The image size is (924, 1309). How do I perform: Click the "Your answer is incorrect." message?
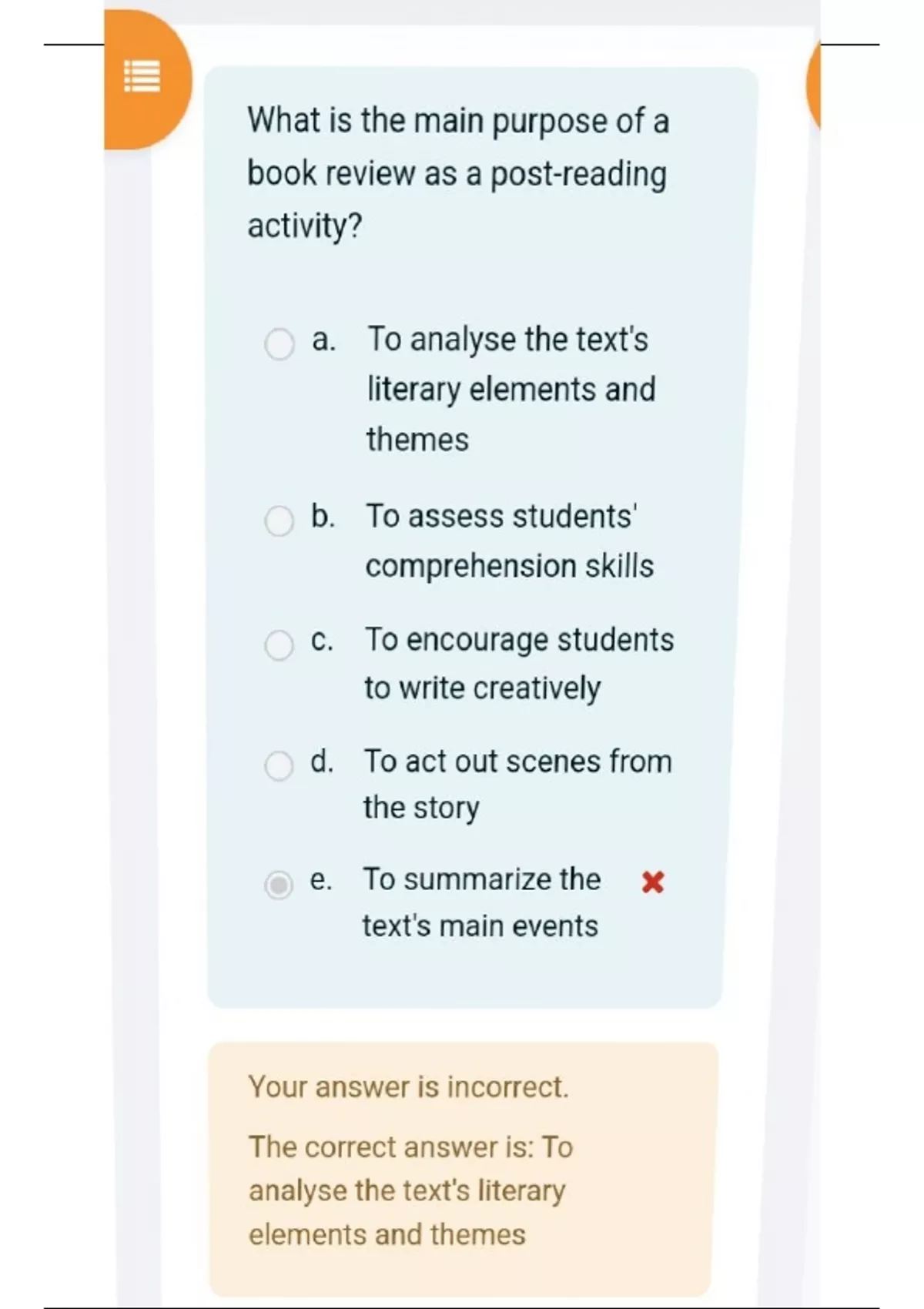coord(408,1086)
